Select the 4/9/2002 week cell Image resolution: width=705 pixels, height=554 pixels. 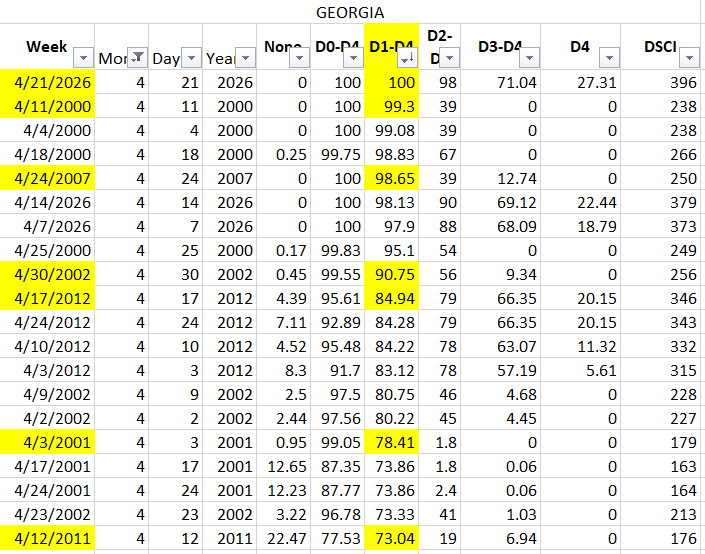[47, 394]
